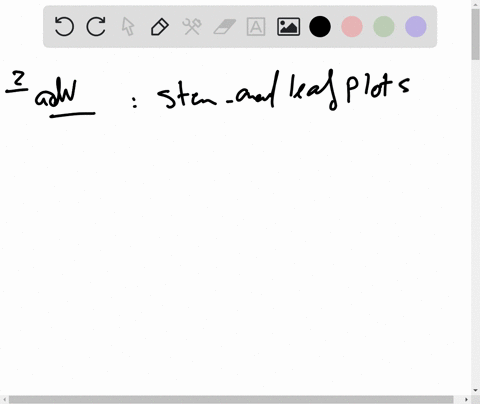Click the scroll right arrow
This screenshot has height=404, width=480.
(x=466, y=399)
